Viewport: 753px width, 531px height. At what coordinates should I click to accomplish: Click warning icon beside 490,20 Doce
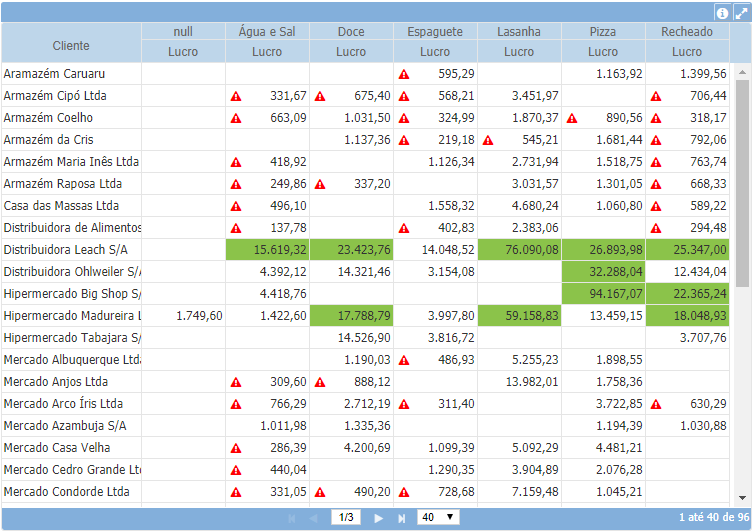[320, 493]
